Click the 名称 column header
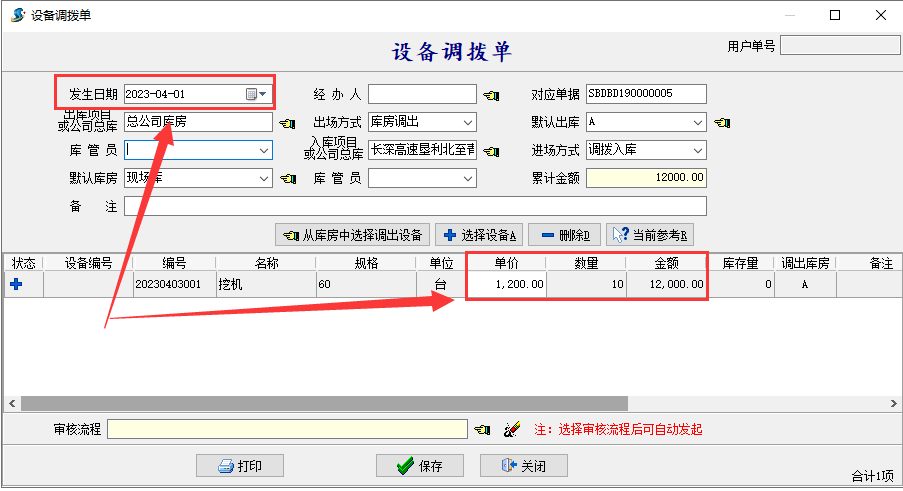This screenshot has height=491, width=903. pos(266,263)
